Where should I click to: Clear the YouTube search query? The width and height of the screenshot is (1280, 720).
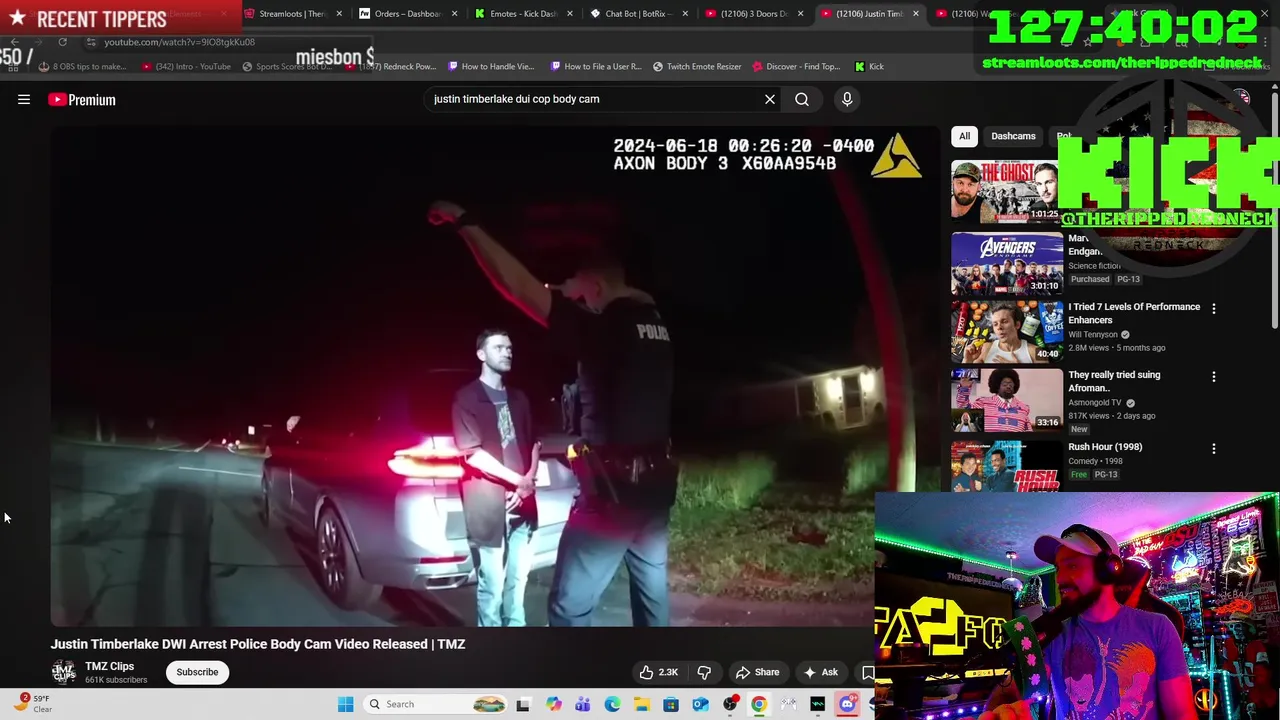coord(770,99)
